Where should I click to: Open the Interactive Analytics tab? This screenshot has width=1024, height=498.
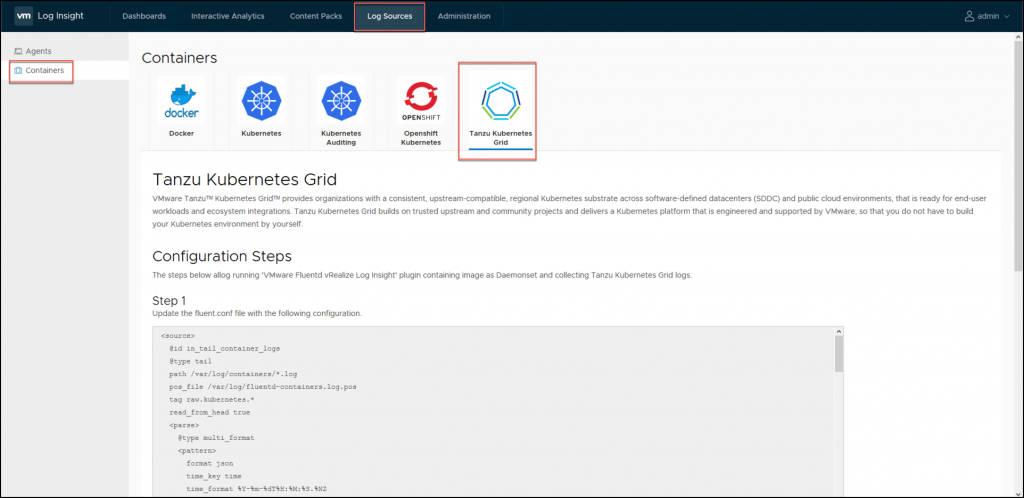click(x=228, y=16)
